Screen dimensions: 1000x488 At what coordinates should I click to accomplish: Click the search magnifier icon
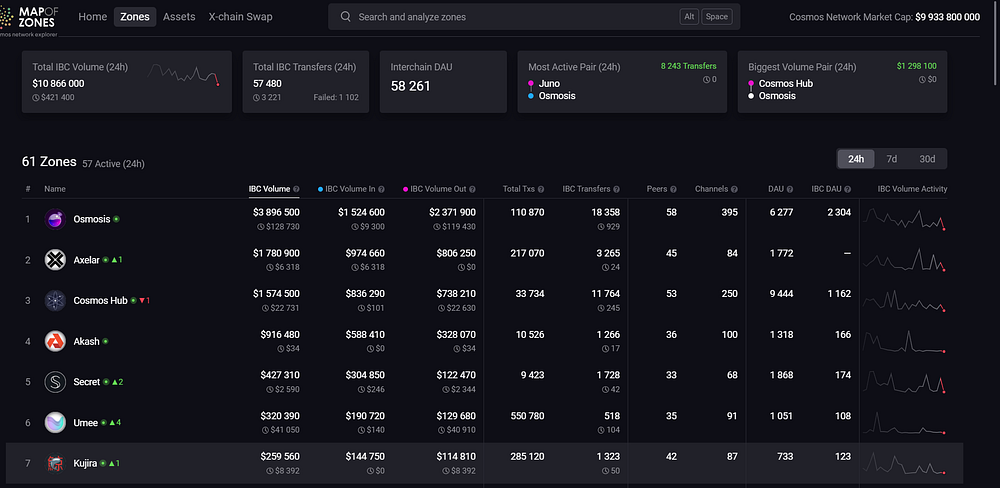coord(346,17)
